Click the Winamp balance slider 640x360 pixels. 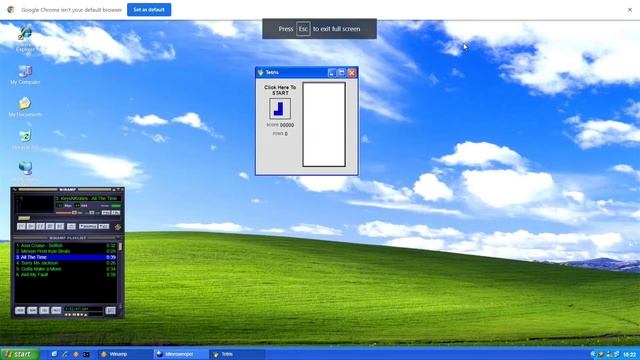click(x=93, y=213)
